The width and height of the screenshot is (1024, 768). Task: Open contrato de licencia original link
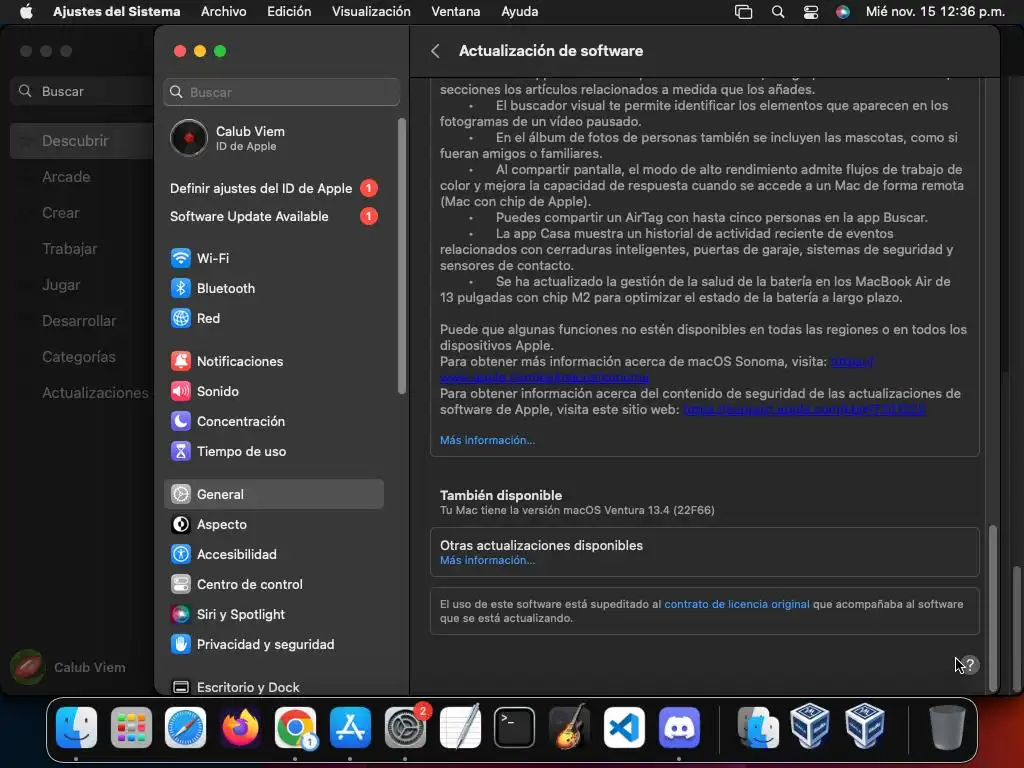[737, 604]
